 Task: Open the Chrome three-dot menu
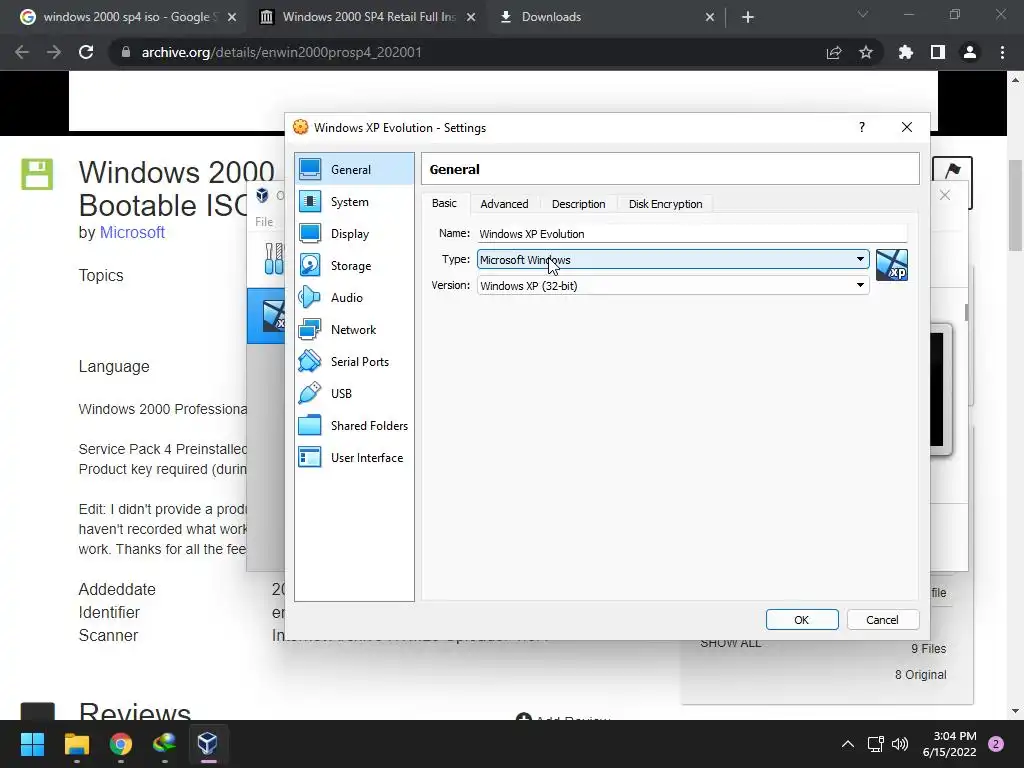pos(1002,52)
